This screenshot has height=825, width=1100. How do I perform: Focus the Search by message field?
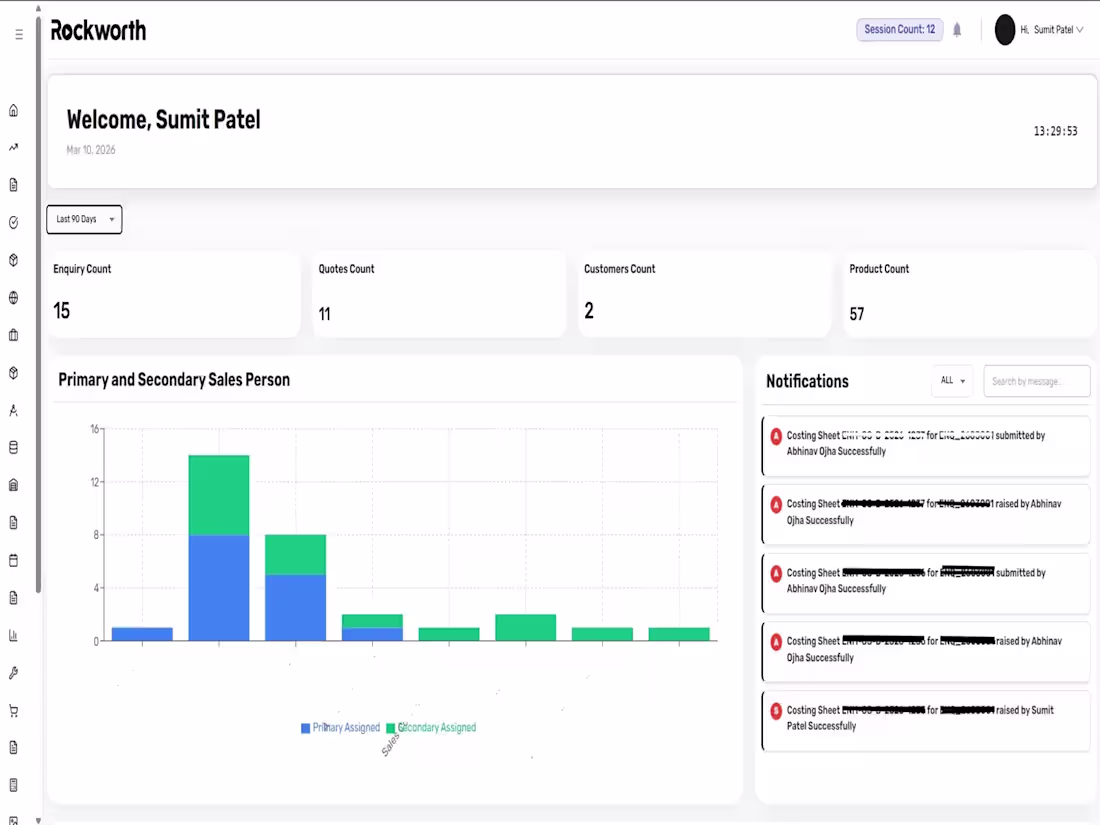(1036, 381)
